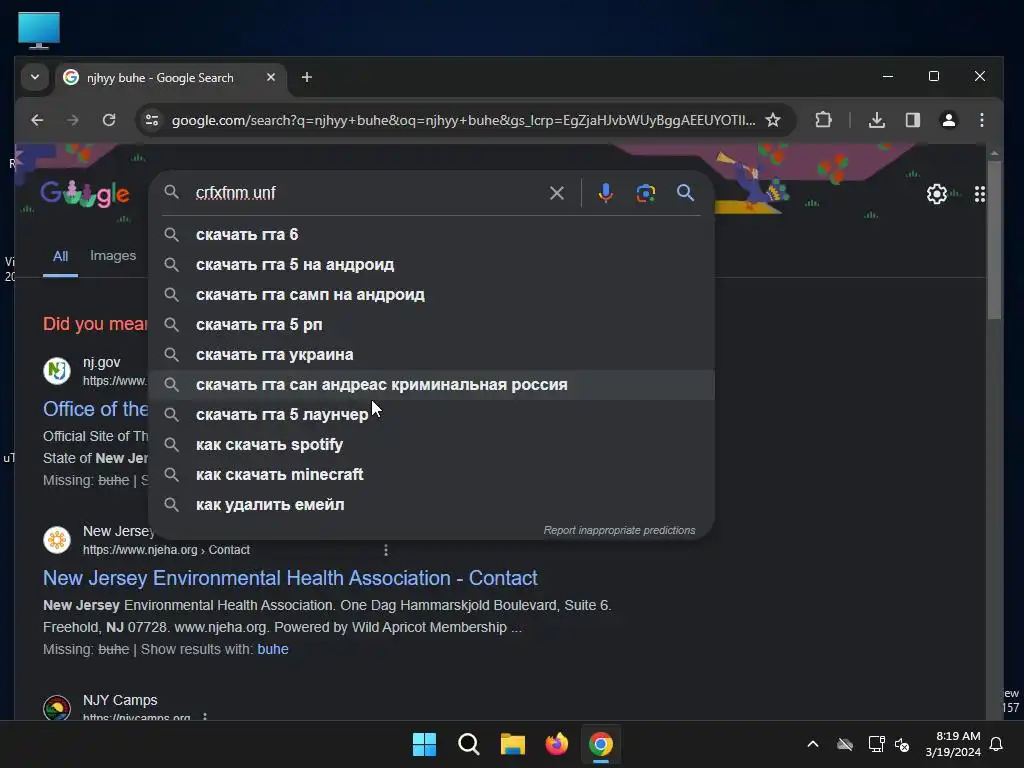The image size is (1024, 768).
Task: Click the Google doodle logo
Action: (x=85, y=193)
